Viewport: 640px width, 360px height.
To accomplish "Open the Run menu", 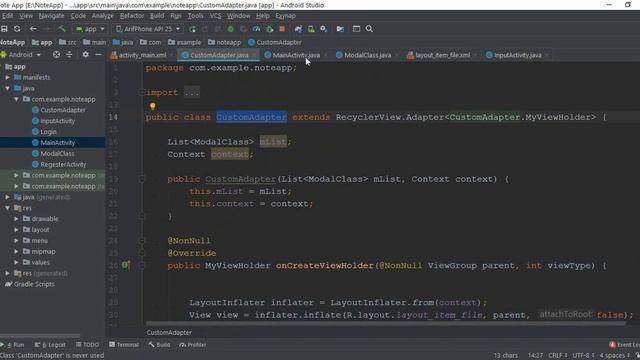I will pyautogui.click(x=176, y=16).
